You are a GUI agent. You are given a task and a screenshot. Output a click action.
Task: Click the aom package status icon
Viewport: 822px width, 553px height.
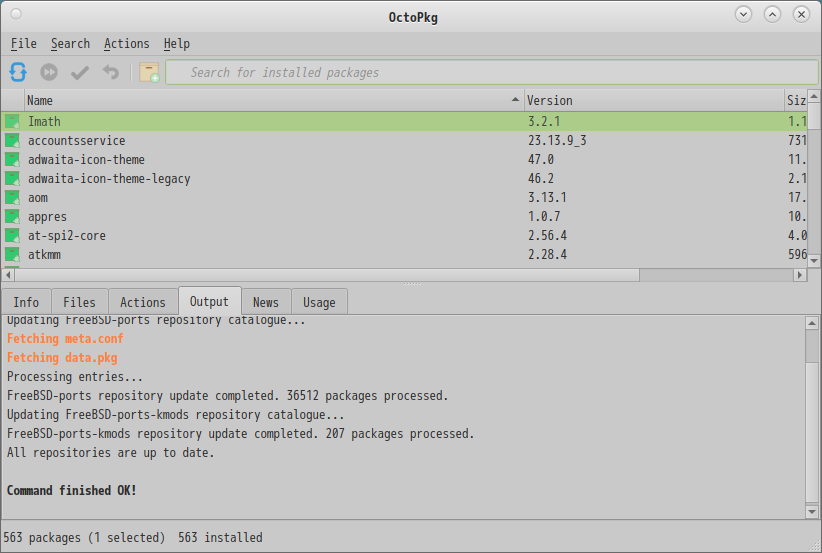pos(12,198)
